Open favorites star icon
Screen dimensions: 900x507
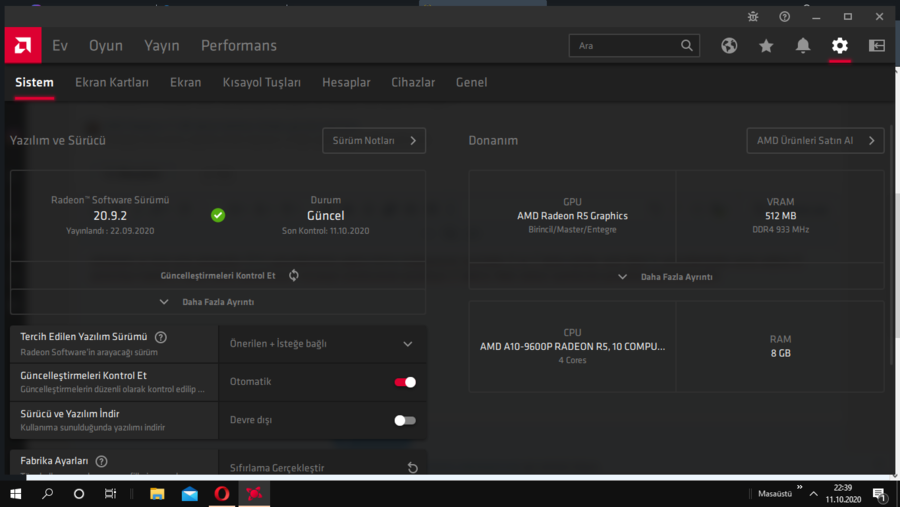(x=766, y=45)
